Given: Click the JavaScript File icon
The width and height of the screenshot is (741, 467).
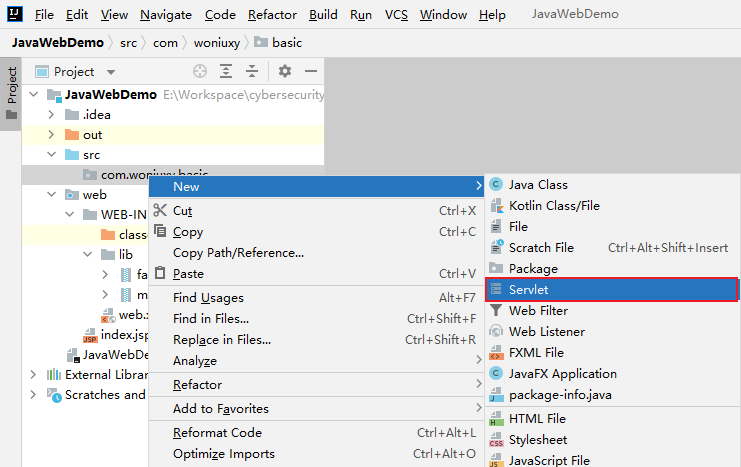Looking at the screenshot, I should pyautogui.click(x=496, y=460).
